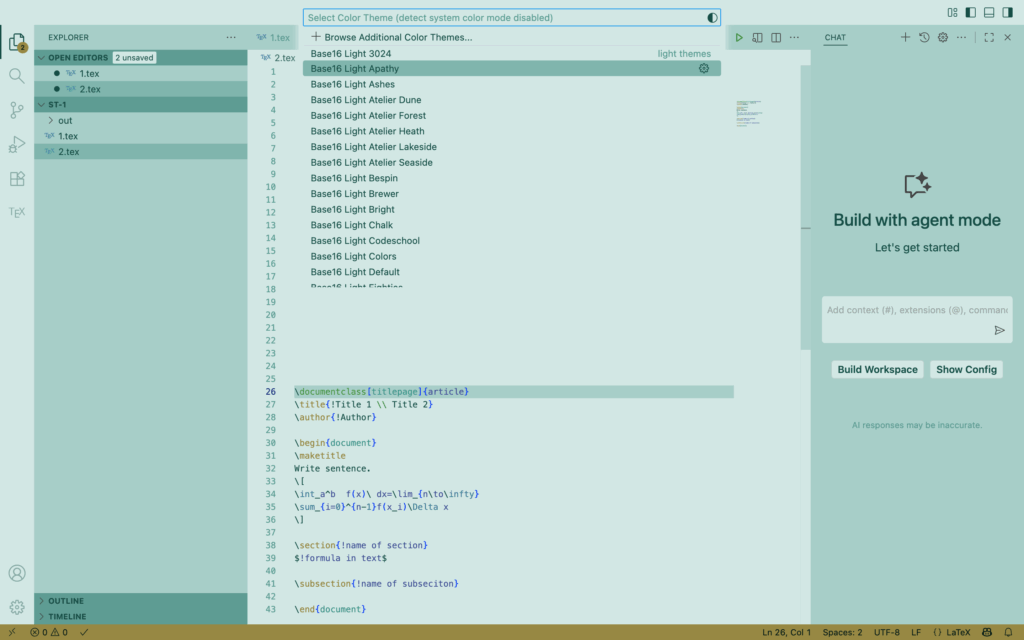Click the Show Config button
The image size is (1024, 640).
click(x=966, y=370)
